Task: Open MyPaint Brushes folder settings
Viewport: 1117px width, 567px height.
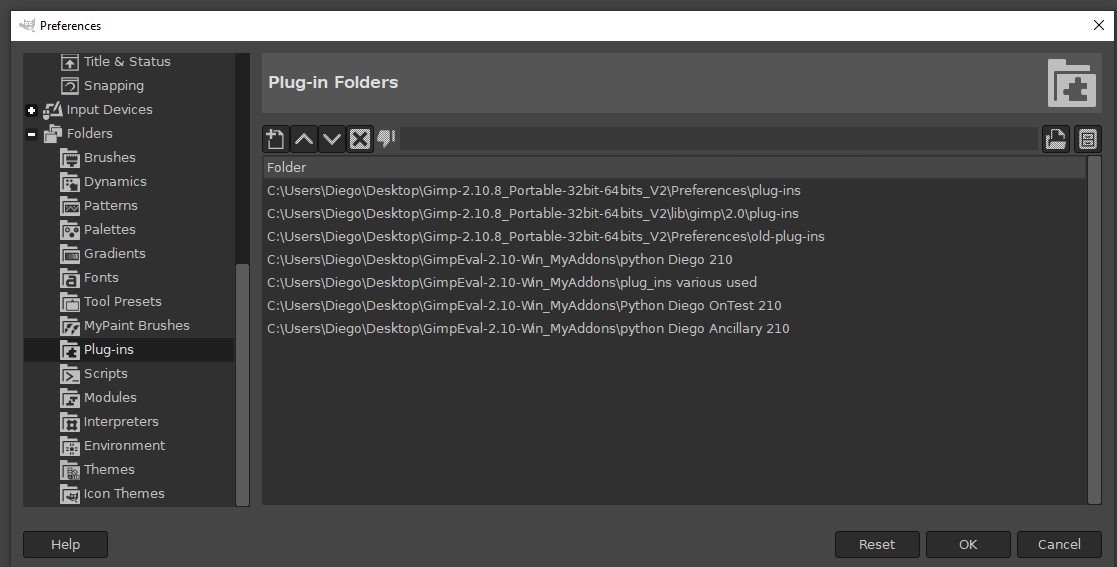Action: coord(137,326)
